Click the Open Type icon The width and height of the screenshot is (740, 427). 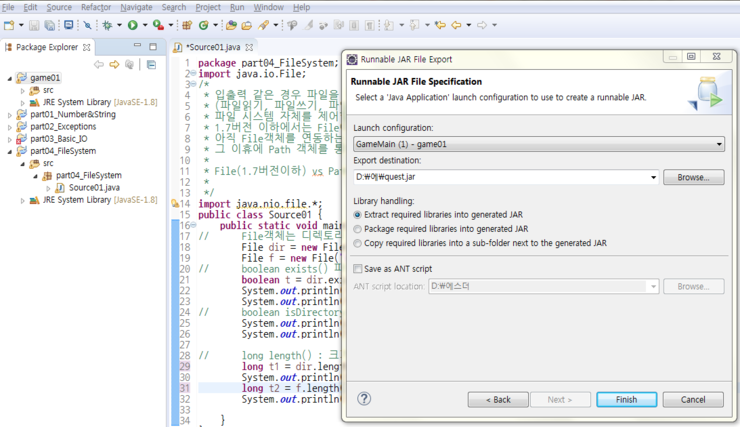click(x=231, y=25)
